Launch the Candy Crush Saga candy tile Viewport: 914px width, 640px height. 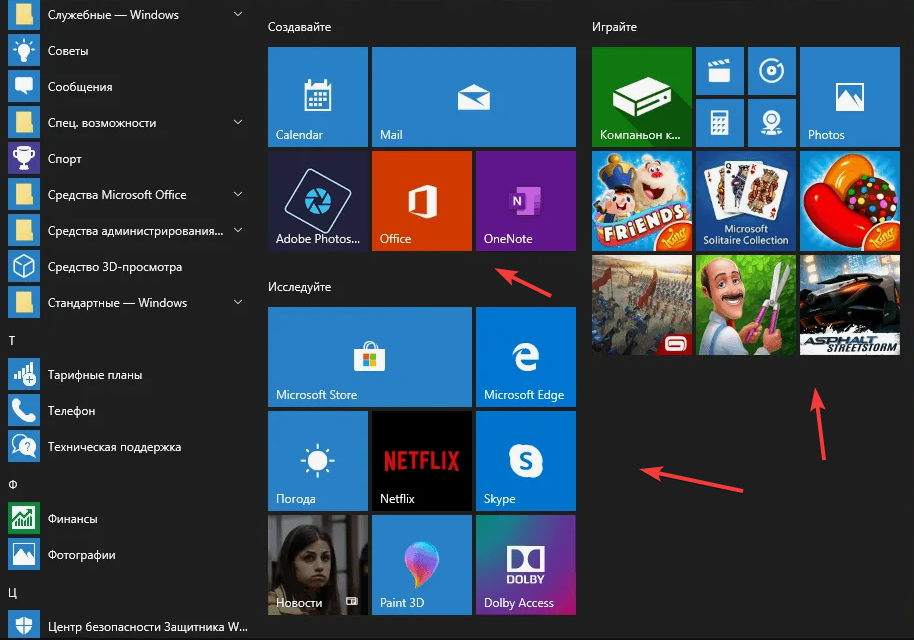[x=850, y=201]
